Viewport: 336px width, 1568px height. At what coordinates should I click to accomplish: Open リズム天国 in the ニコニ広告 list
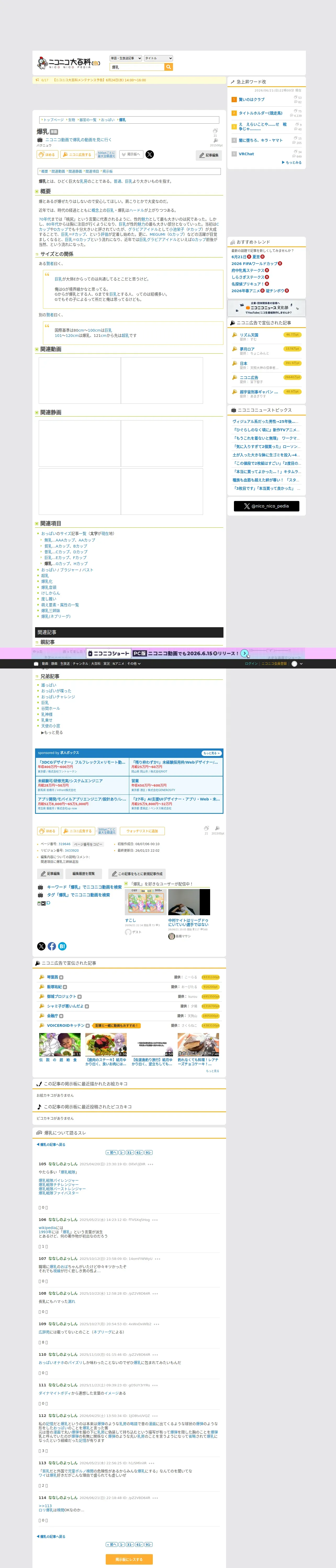[249, 335]
